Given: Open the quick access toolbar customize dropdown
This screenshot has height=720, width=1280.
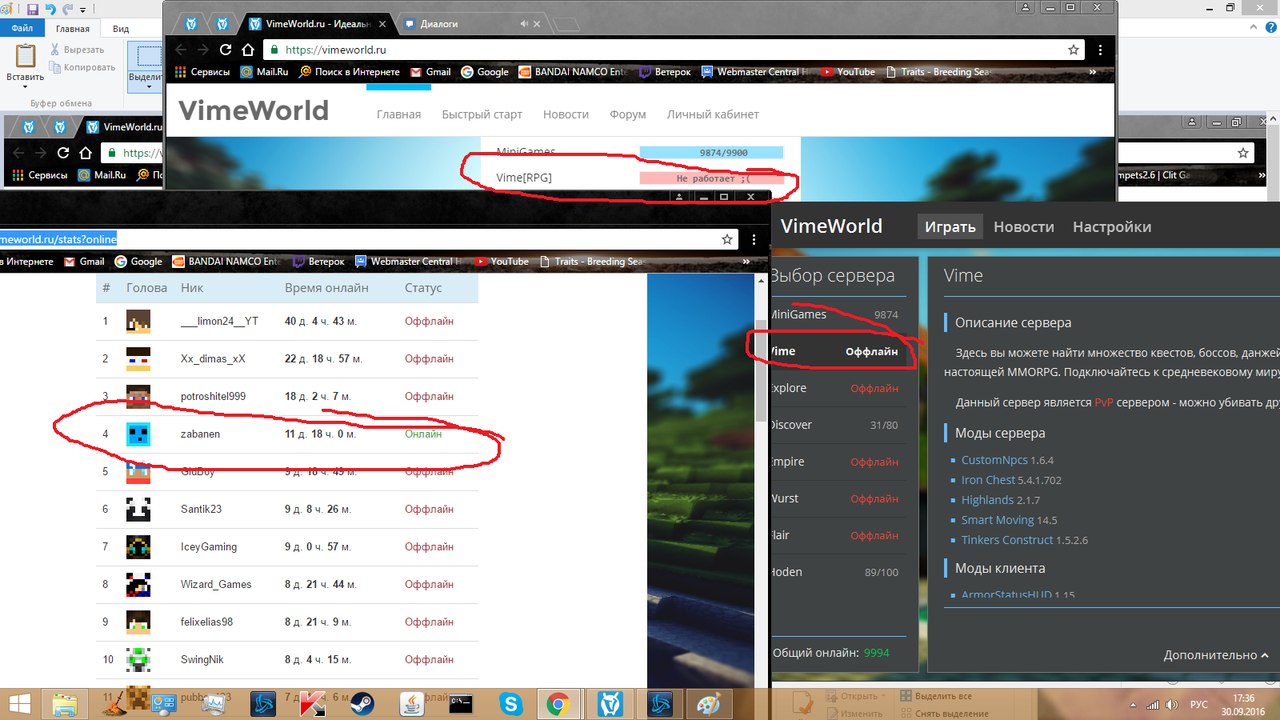Looking at the screenshot, I should click(82, 9).
